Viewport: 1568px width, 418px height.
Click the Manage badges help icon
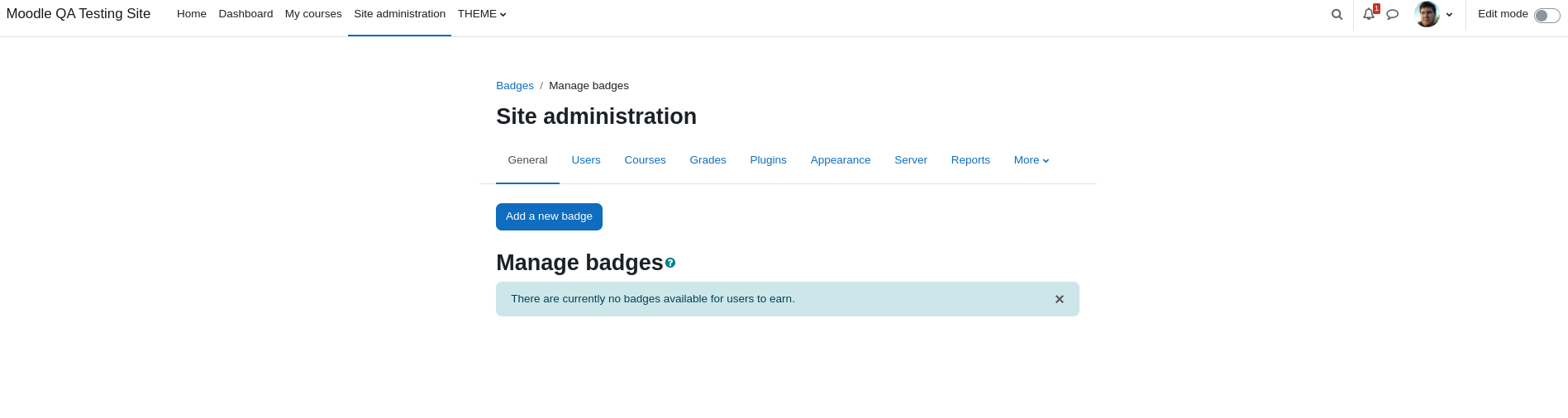coord(670,263)
